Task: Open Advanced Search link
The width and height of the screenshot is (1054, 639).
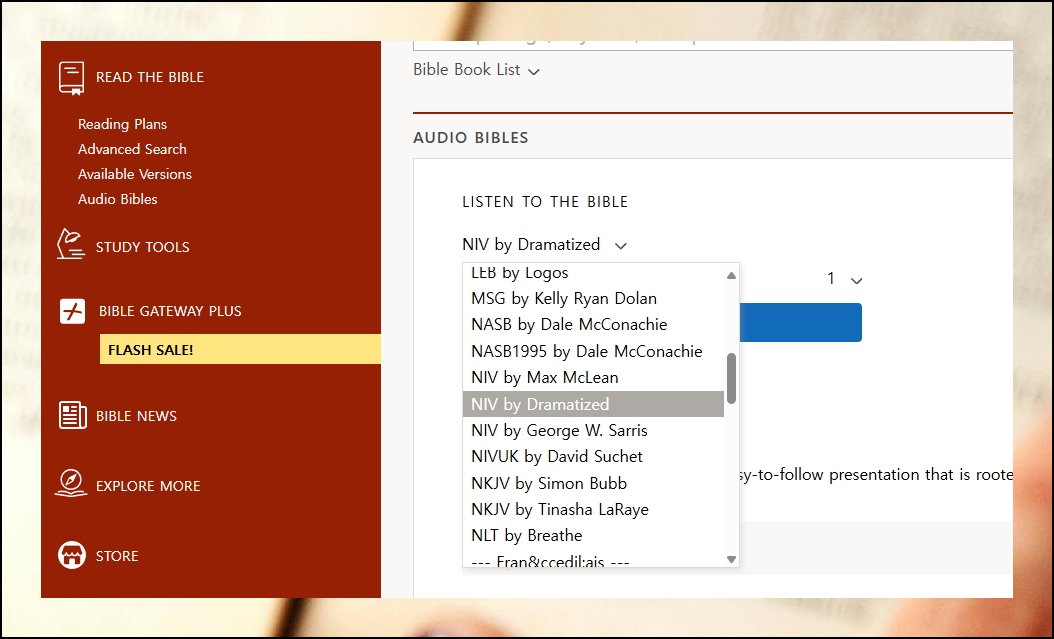Action: point(132,149)
